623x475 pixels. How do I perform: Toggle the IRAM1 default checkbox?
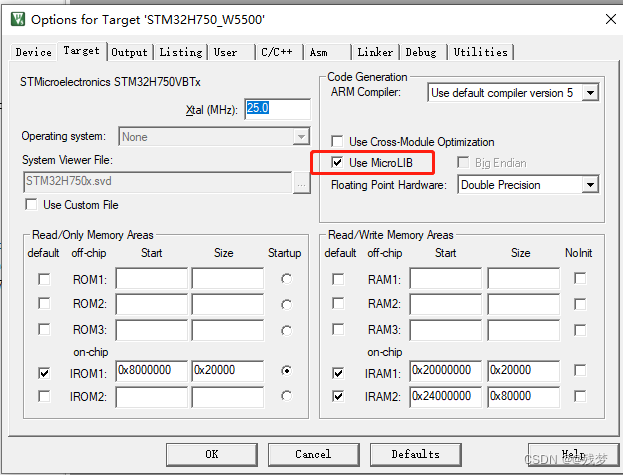click(338, 373)
